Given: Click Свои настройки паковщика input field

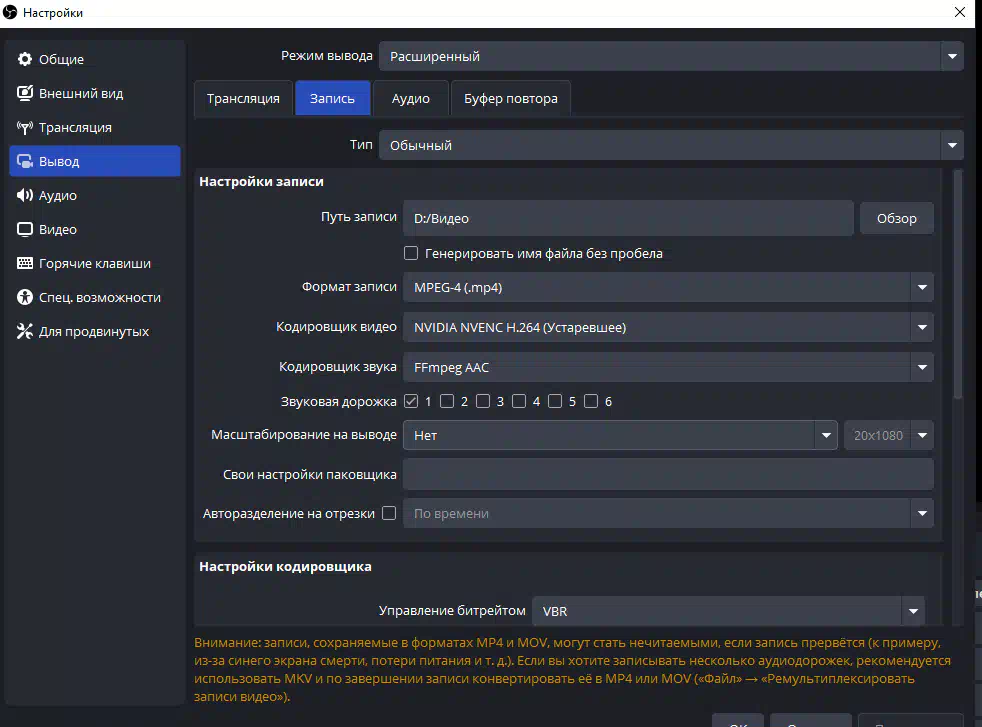Looking at the screenshot, I should (668, 475).
